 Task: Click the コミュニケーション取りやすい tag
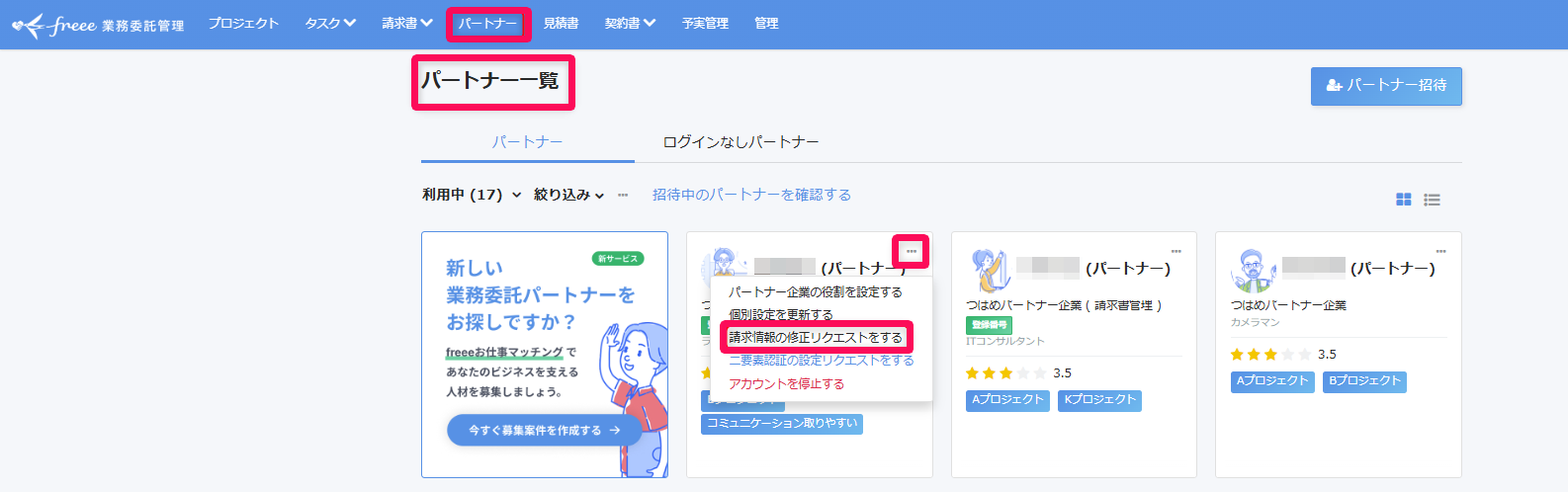[782, 424]
